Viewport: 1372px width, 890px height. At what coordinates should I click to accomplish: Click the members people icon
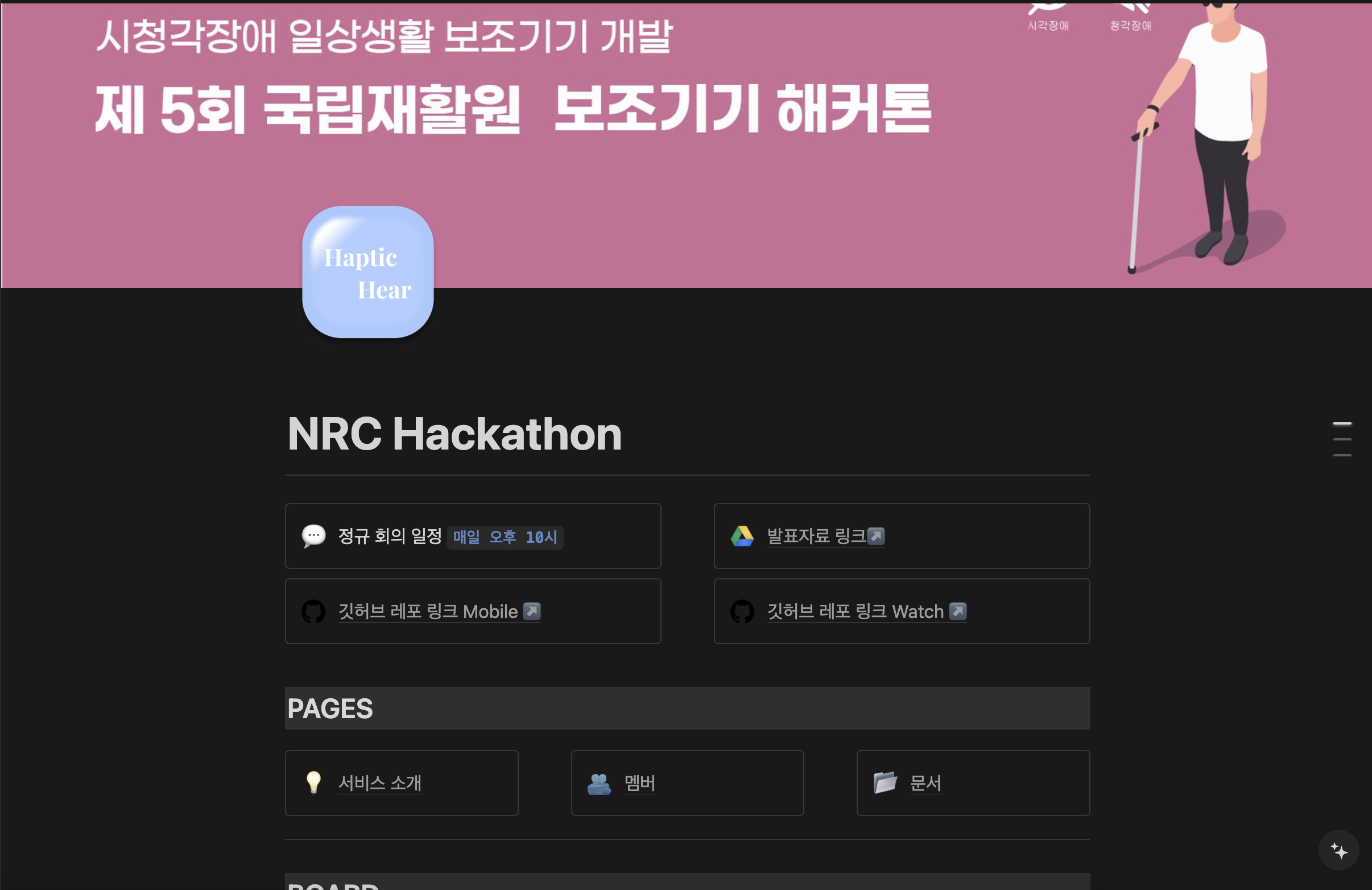[x=599, y=783]
